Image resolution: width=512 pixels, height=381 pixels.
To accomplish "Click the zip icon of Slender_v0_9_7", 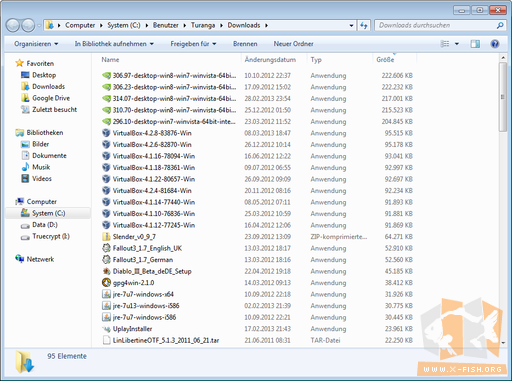I will [106, 237].
